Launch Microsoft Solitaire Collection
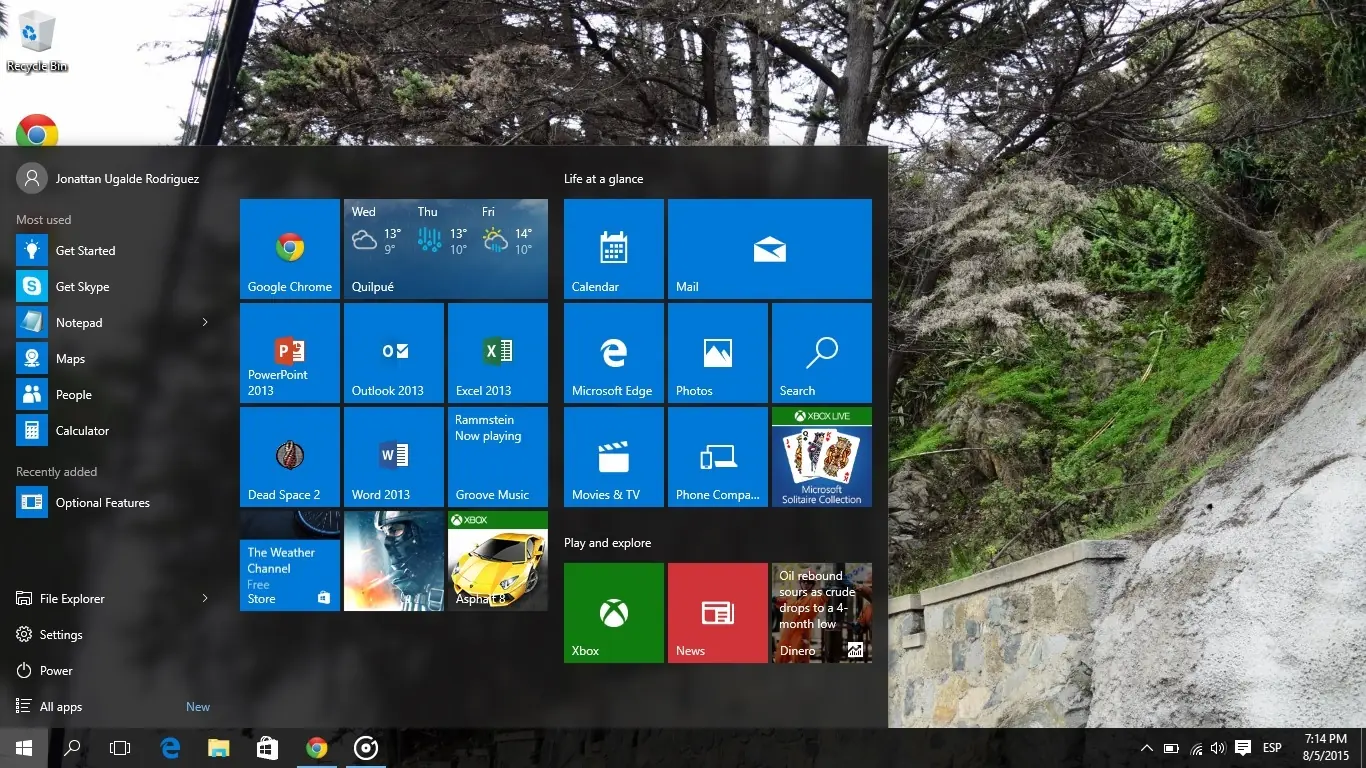This screenshot has width=1366, height=768. coord(821,456)
